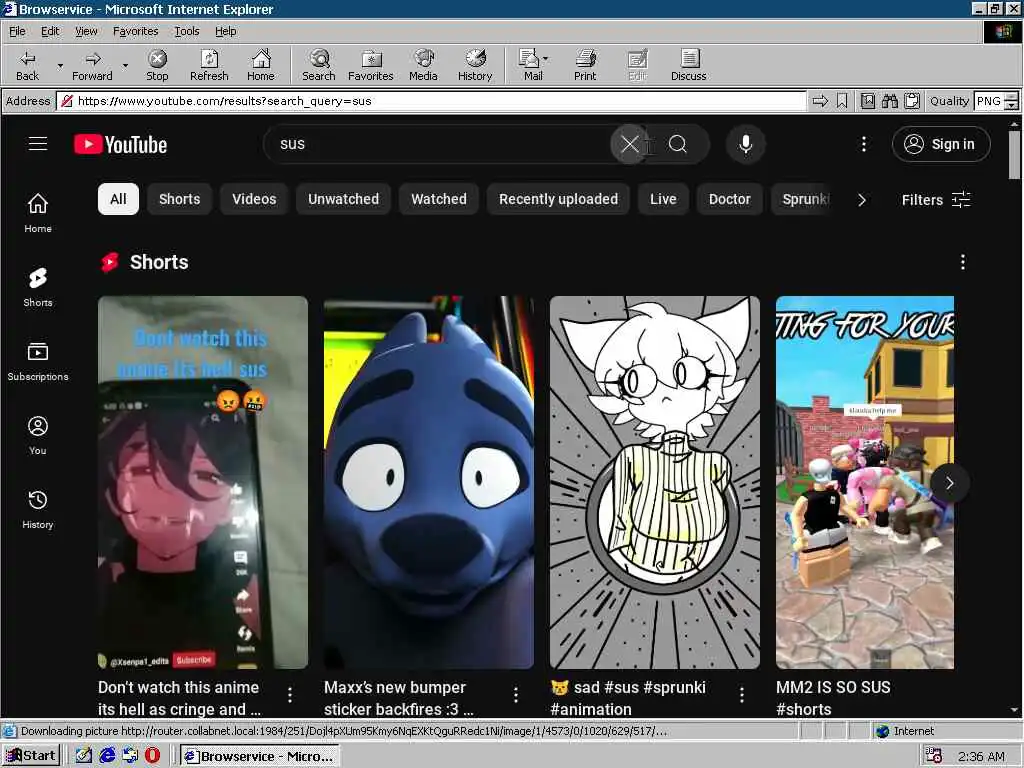Go to the browser Home page

(261, 65)
